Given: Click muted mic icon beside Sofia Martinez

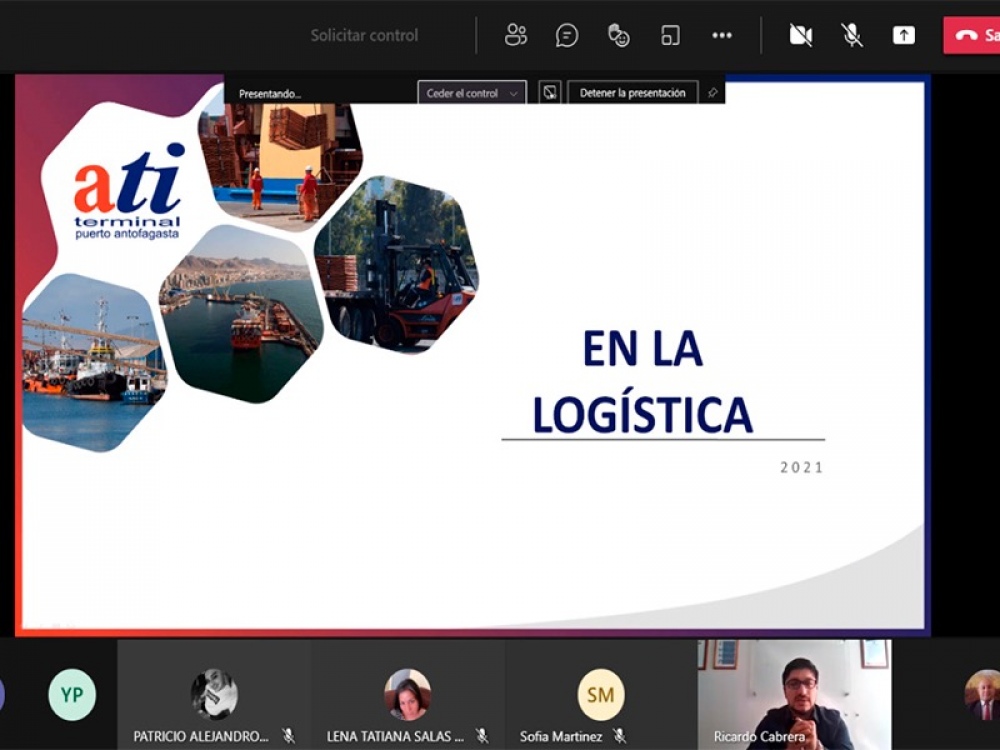Looking at the screenshot, I should 619,736.
